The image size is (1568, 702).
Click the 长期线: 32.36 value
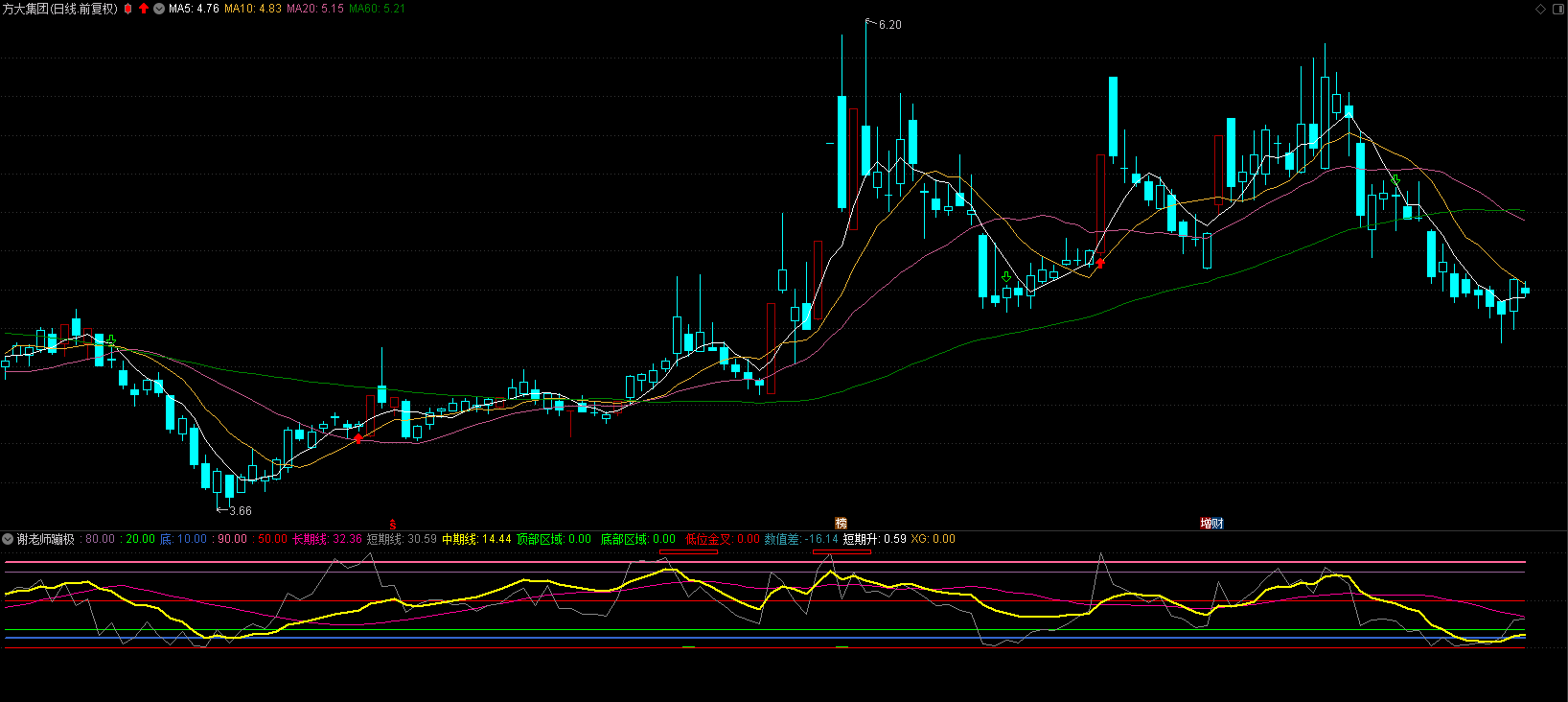[327, 539]
